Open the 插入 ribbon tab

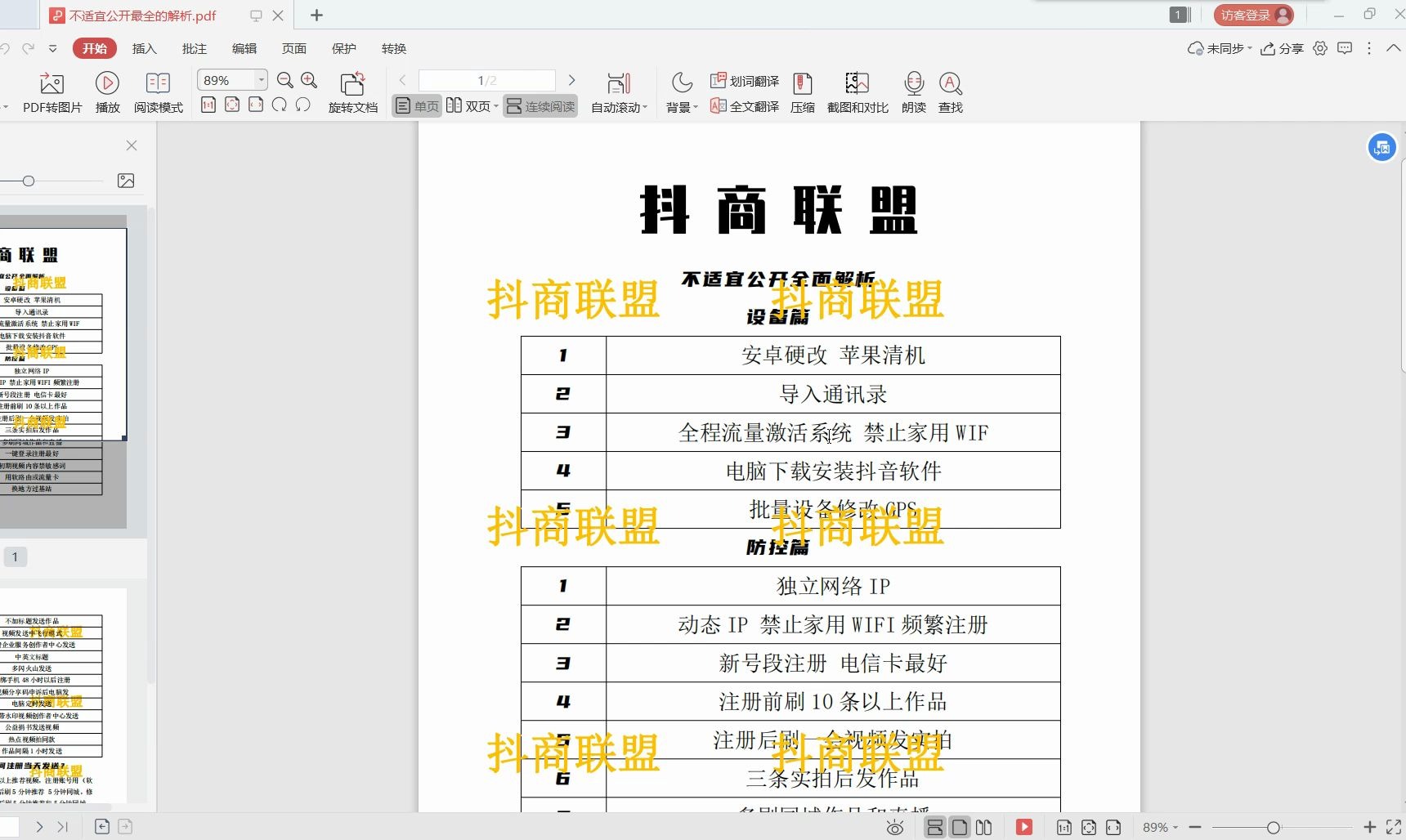[145, 48]
